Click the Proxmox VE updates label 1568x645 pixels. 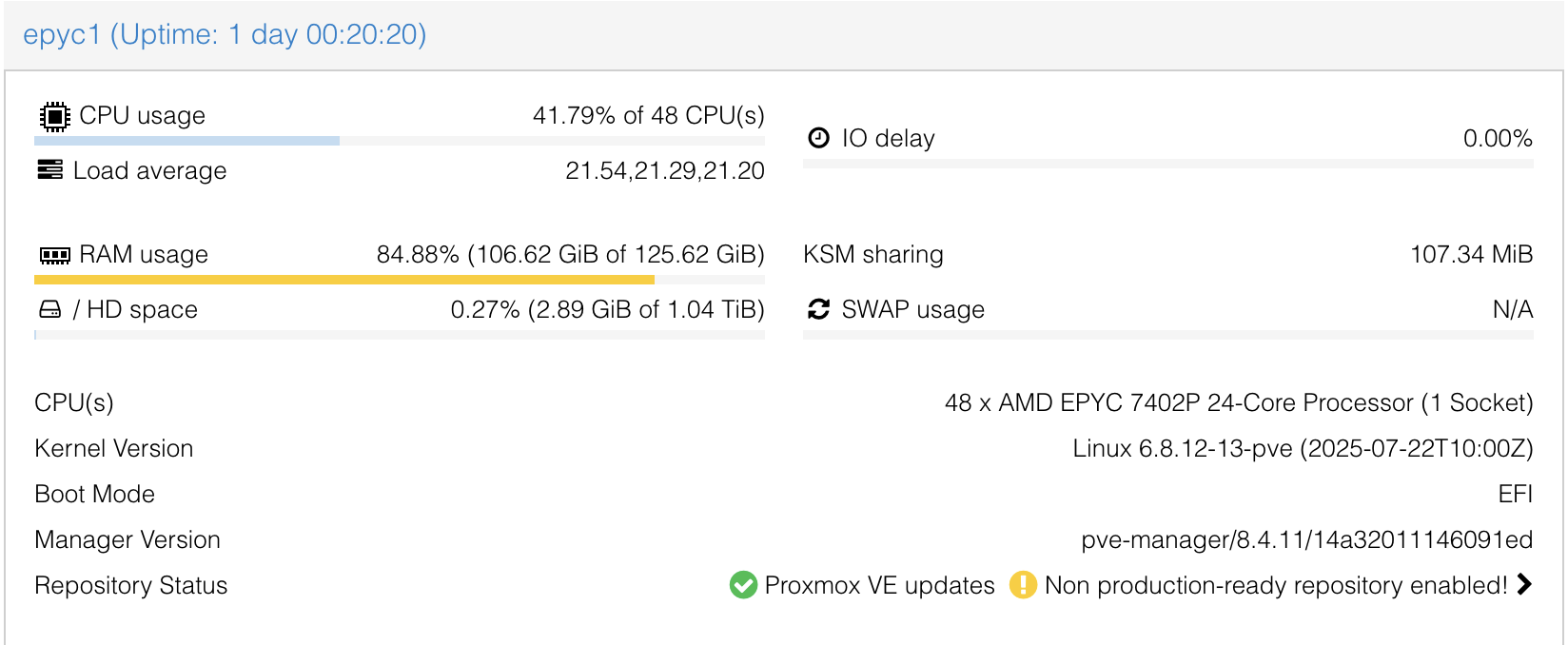tap(879, 585)
